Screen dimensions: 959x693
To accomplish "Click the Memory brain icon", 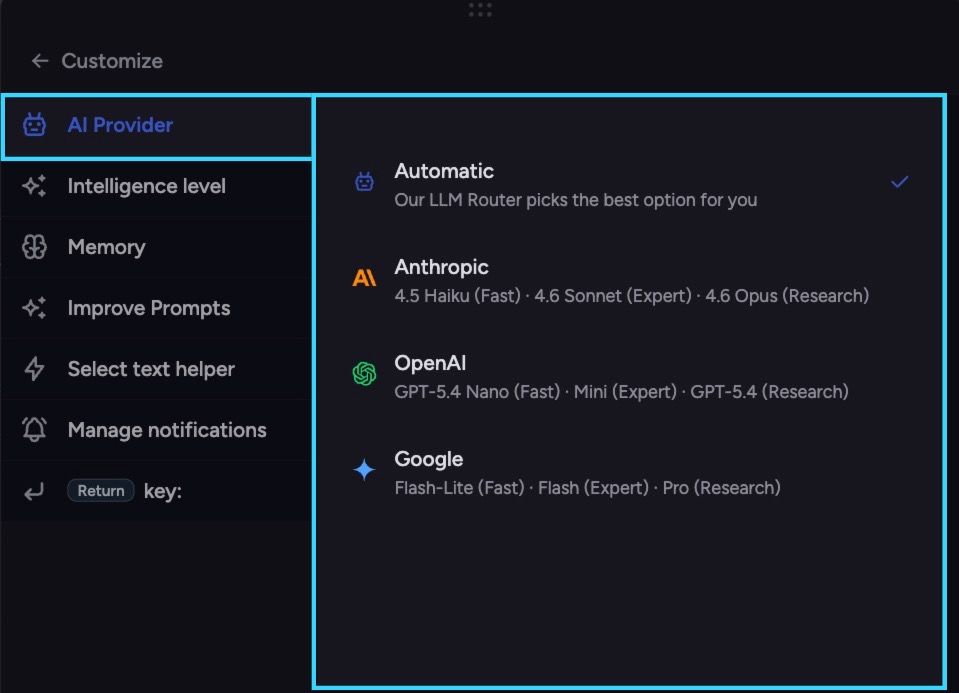I will (34, 247).
